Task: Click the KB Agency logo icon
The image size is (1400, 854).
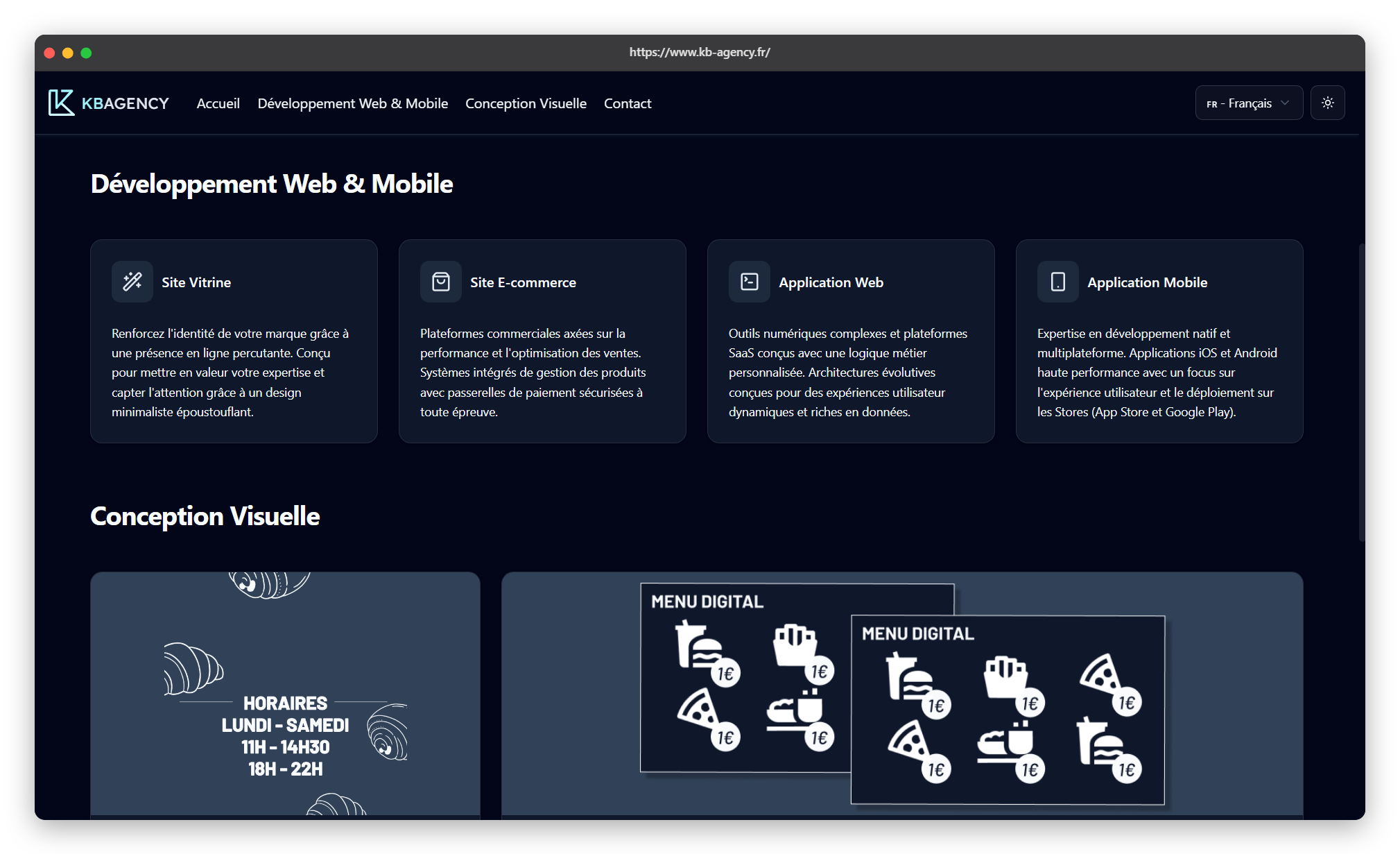Action: pyautogui.click(x=62, y=103)
